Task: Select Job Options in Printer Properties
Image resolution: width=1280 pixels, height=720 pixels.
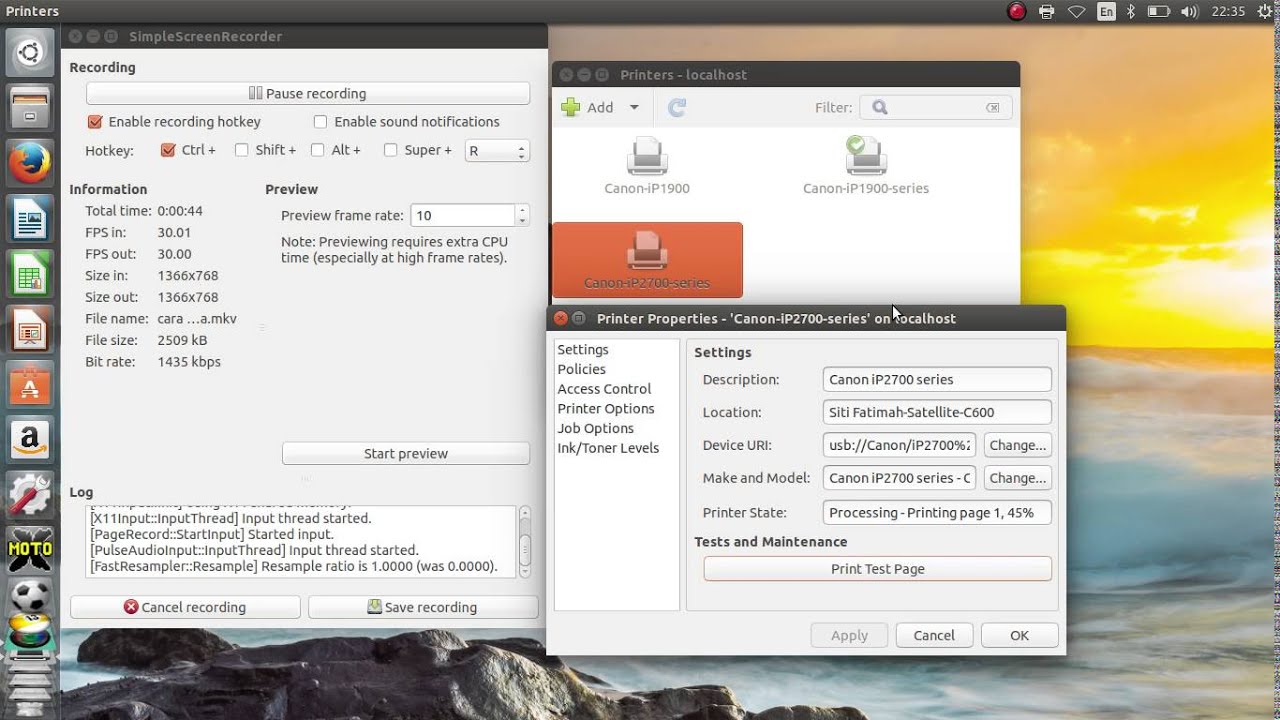Action: point(596,428)
